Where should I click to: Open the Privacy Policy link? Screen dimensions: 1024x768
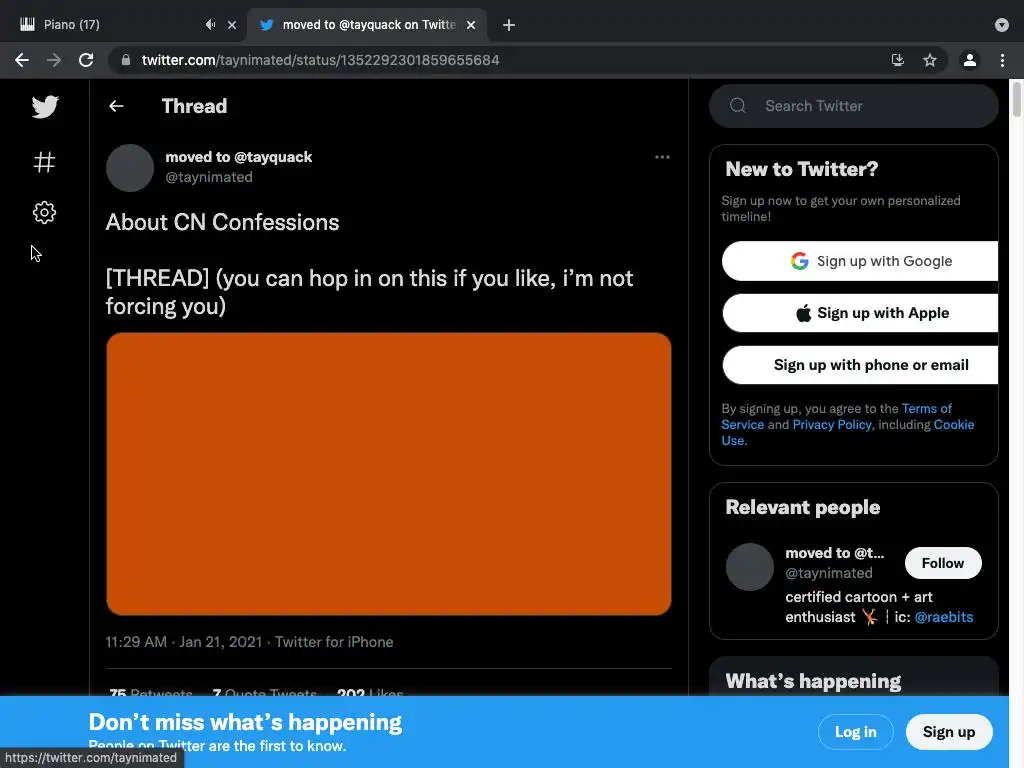832,425
